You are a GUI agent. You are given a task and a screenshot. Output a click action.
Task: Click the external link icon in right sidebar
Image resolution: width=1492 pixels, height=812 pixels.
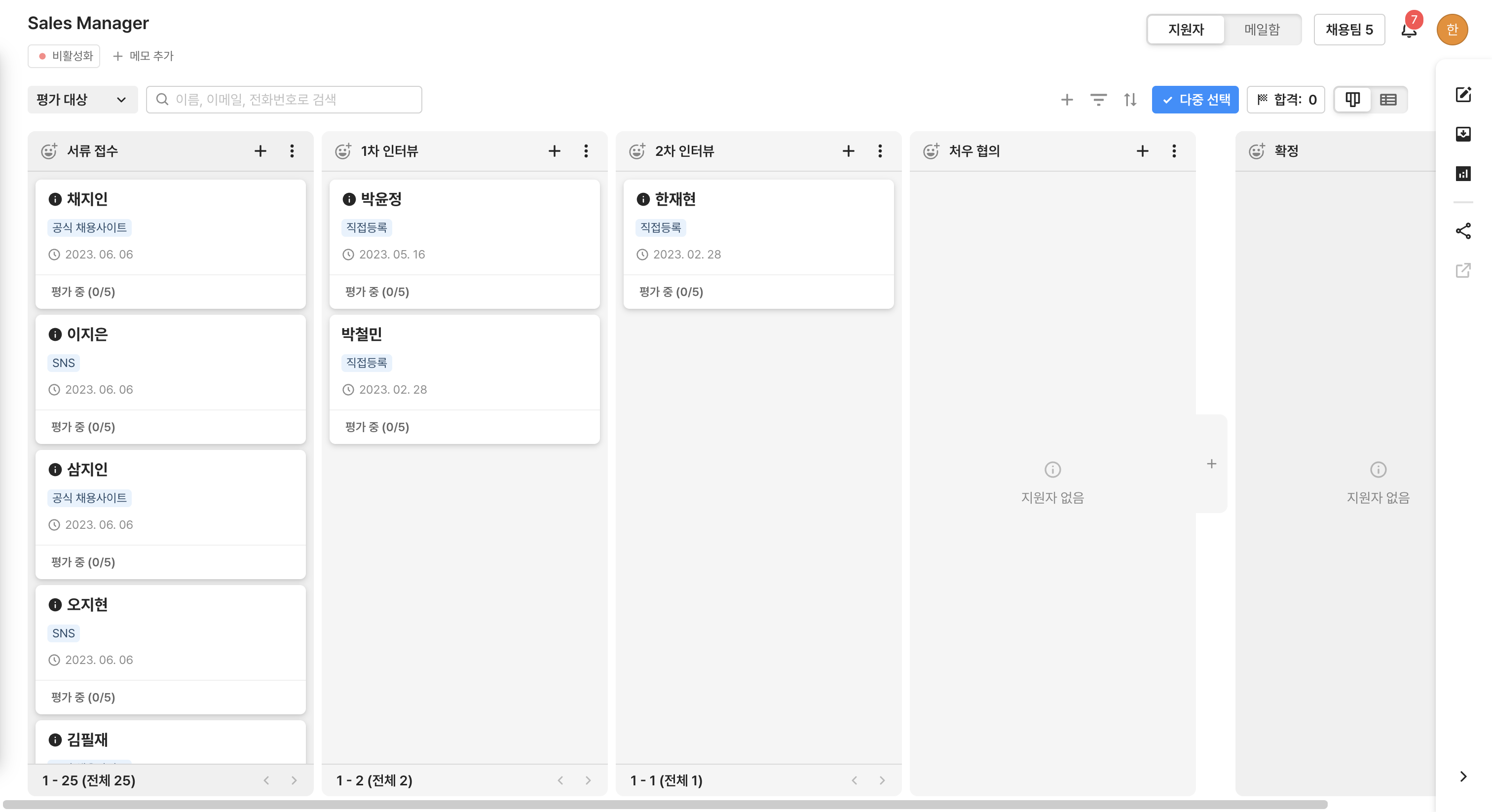tap(1463, 270)
